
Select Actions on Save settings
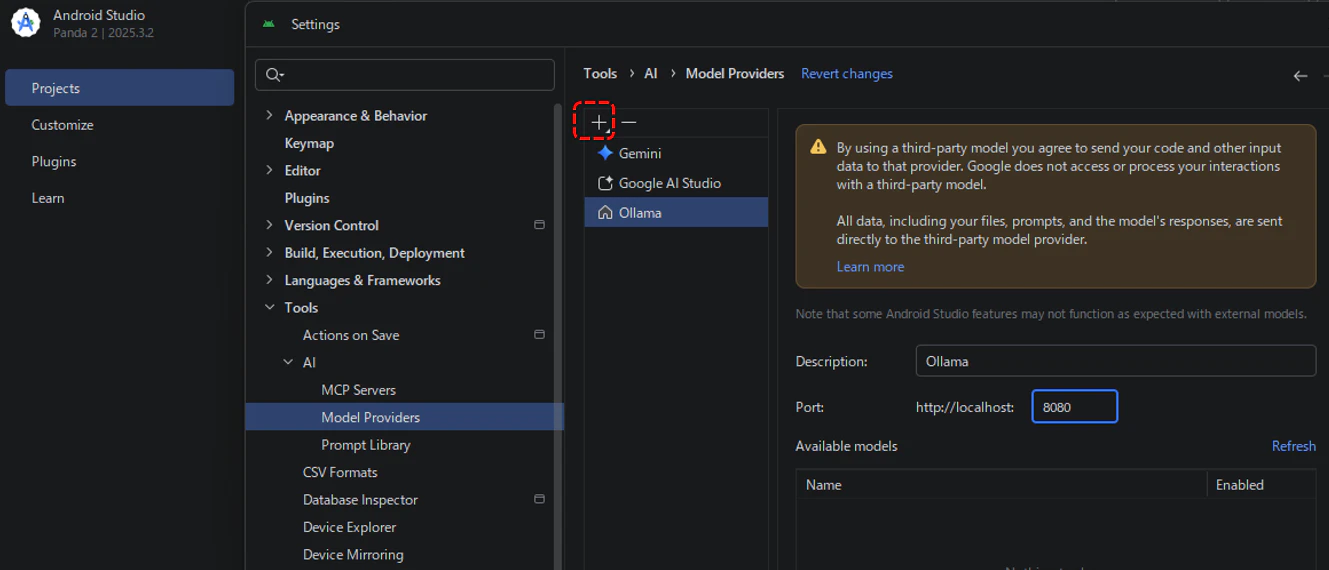pos(351,335)
